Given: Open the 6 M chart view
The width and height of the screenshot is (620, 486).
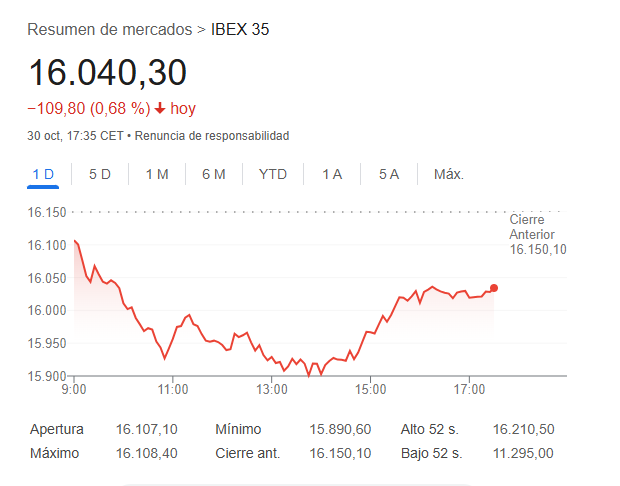Looking at the screenshot, I should pyautogui.click(x=213, y=174).
